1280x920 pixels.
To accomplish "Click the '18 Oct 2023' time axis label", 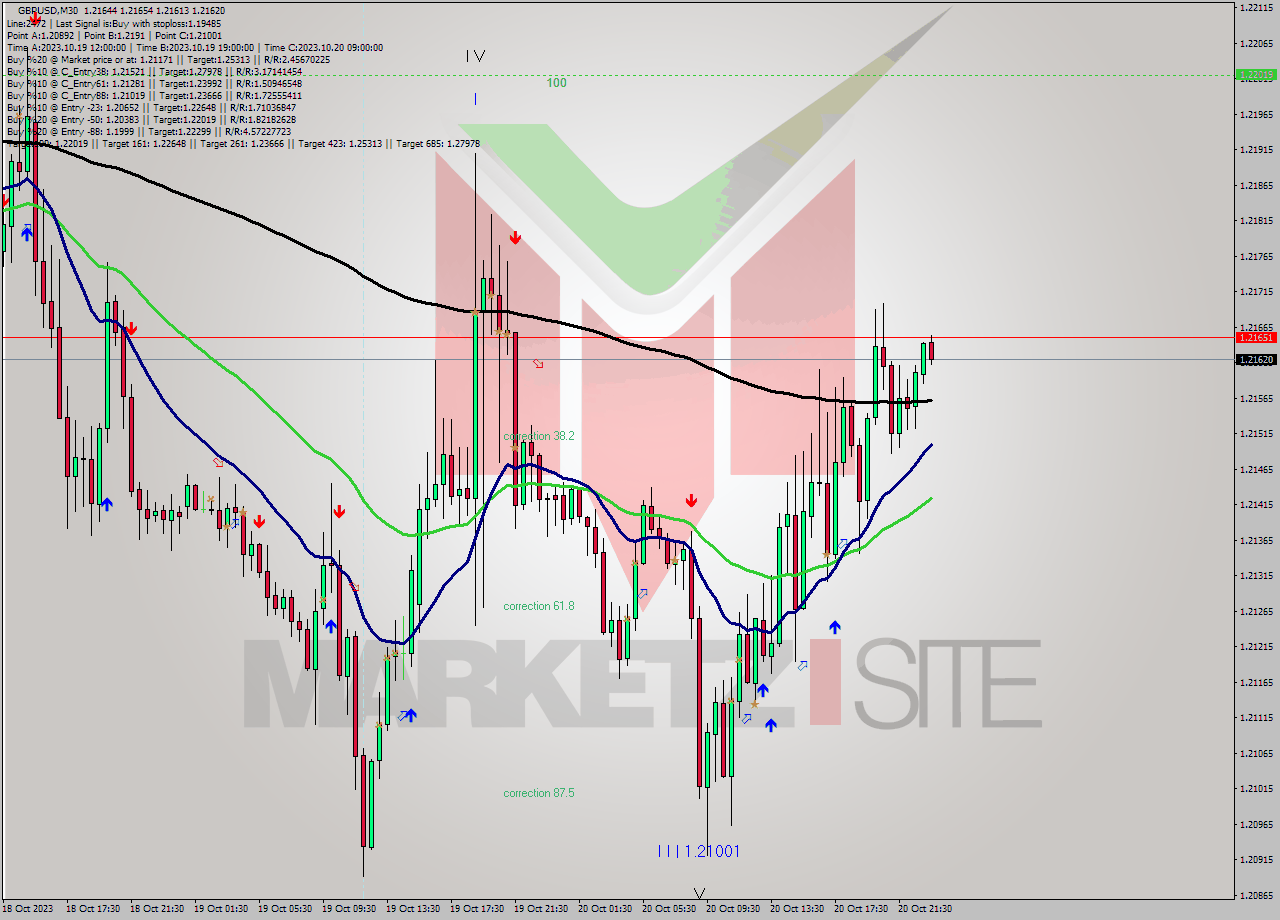I will point(28,909).
